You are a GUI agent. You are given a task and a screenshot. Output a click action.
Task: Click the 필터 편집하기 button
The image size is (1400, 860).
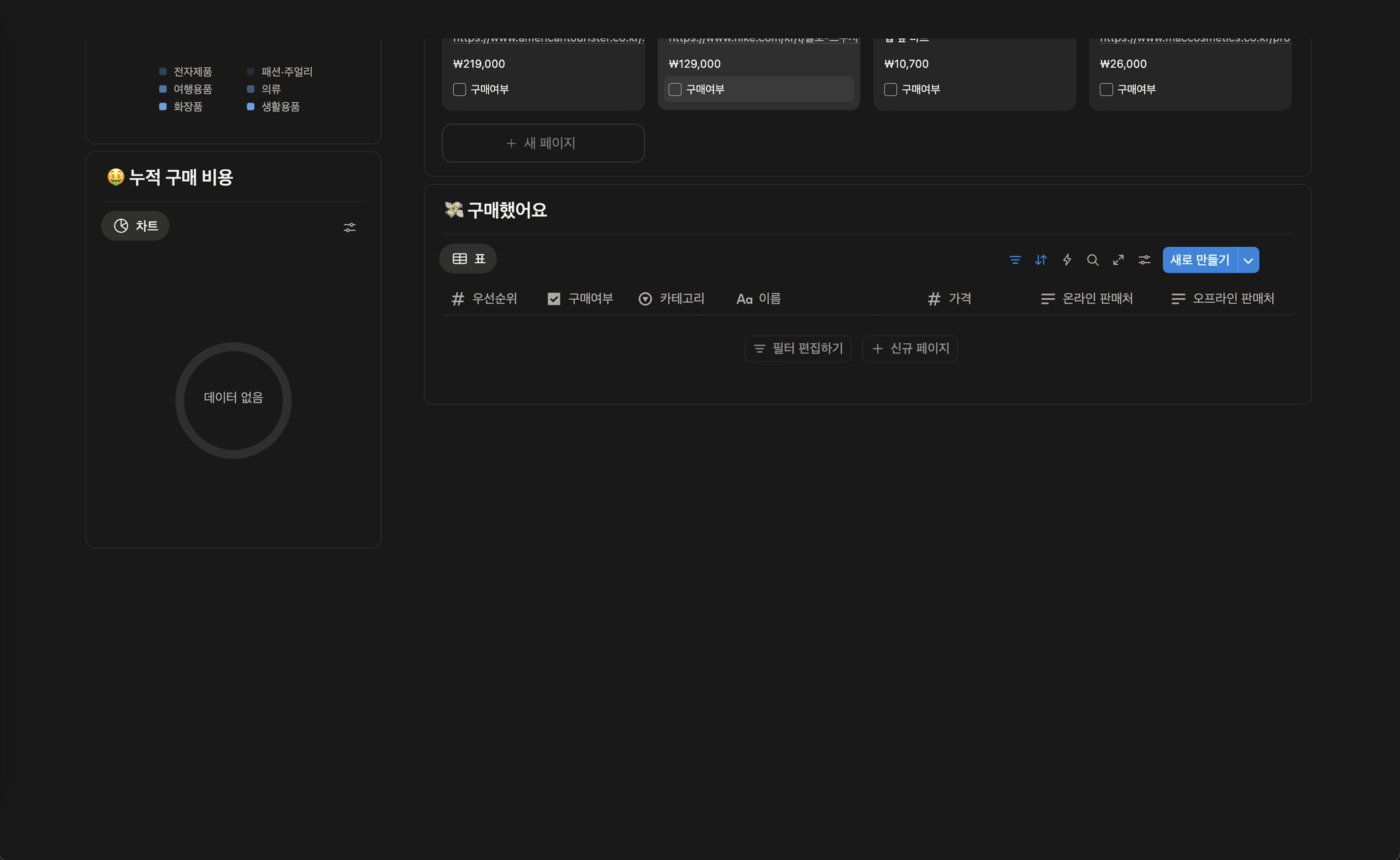pyautogui.click(x=798, y=349)
